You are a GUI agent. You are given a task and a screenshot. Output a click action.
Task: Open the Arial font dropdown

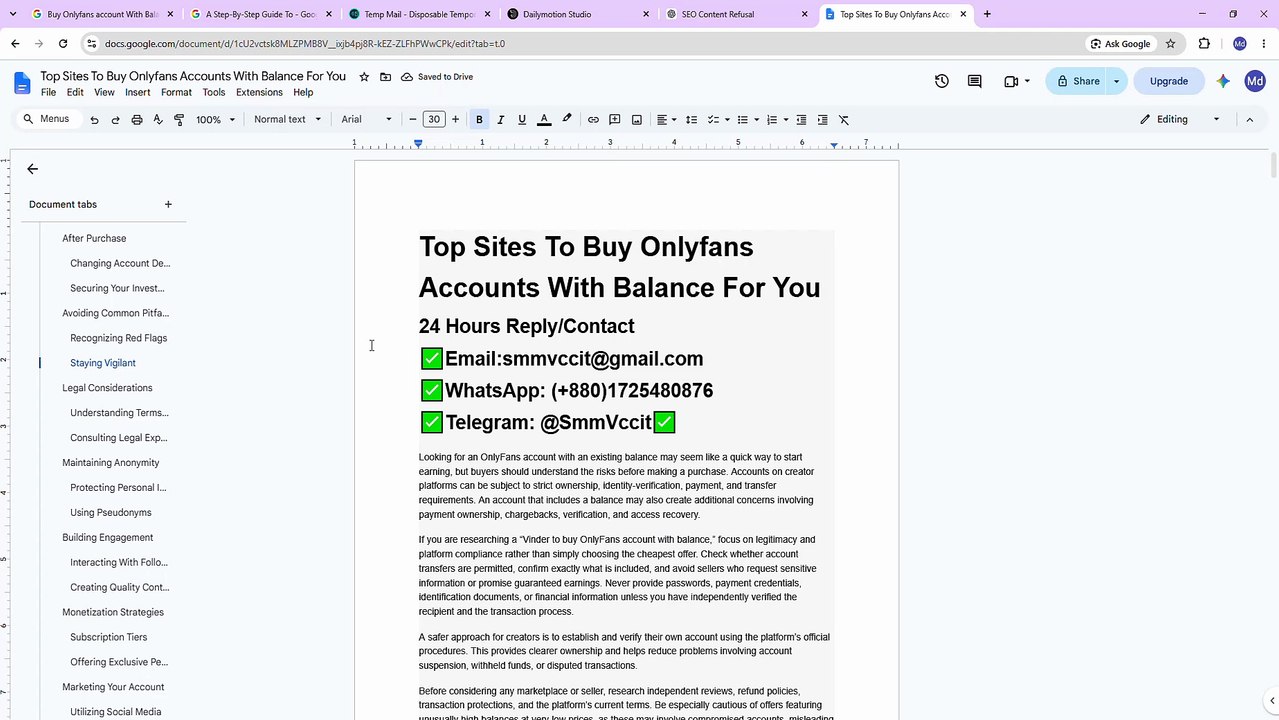366,119
